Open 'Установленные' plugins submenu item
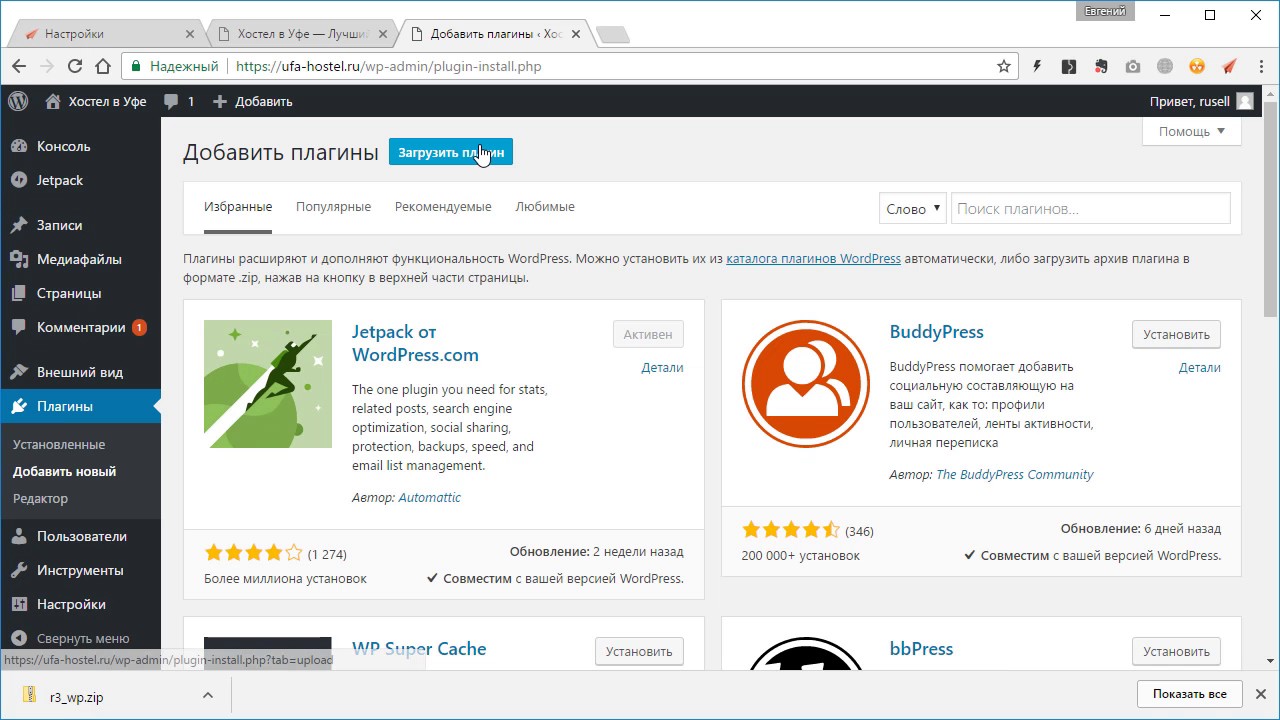 tap(59, 444)
